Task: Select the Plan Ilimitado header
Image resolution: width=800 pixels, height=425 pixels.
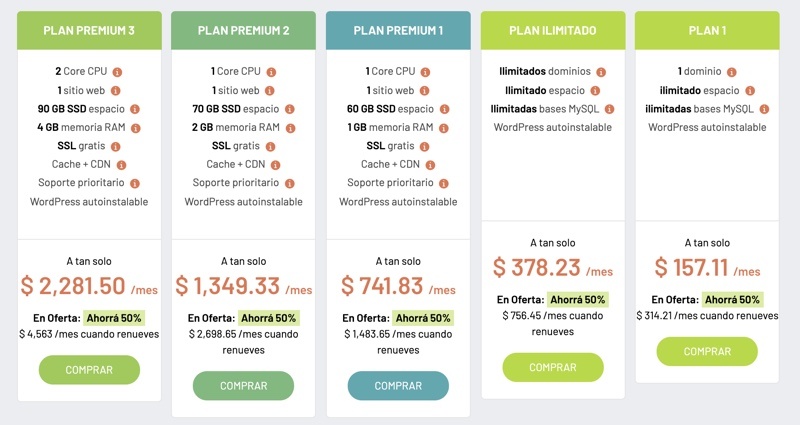Action: (x=552, y=31)
